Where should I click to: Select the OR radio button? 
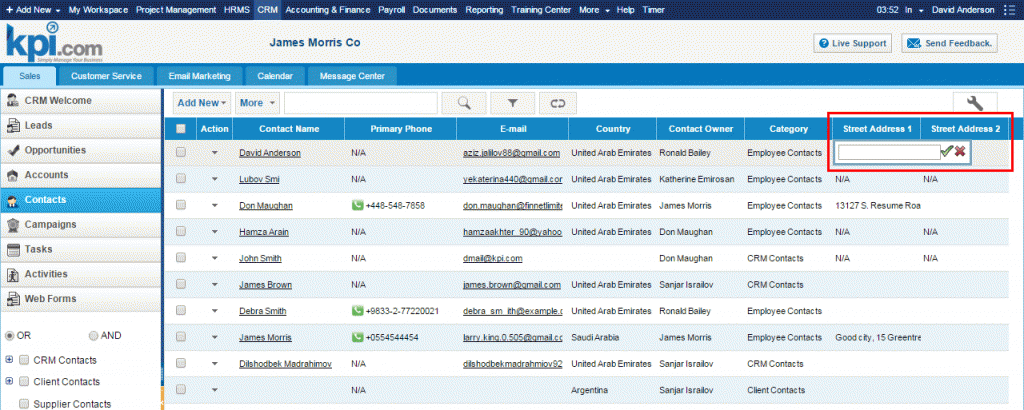point(10,336)
